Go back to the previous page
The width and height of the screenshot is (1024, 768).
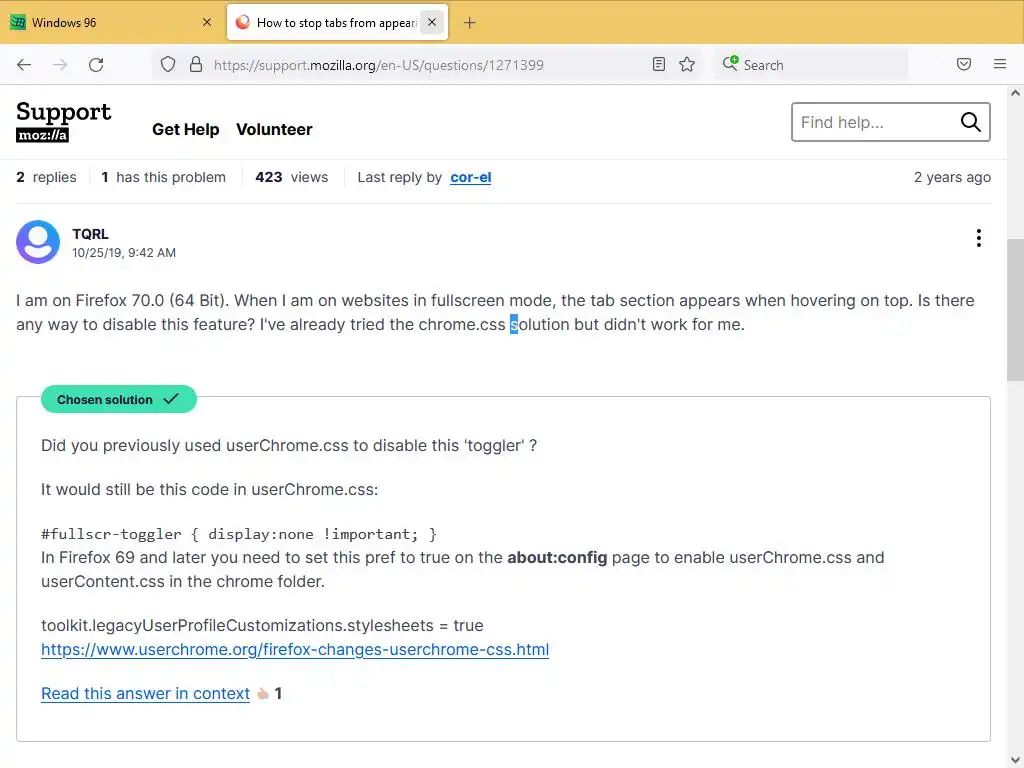24,65
